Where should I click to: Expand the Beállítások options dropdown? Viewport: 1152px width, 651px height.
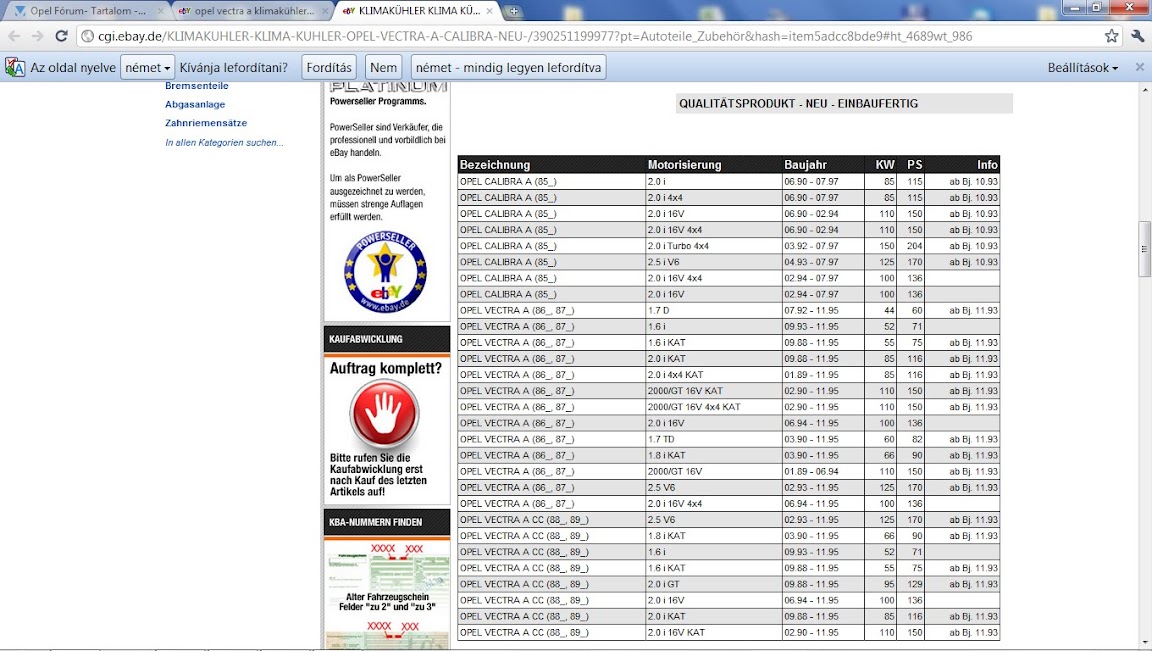[x=1082, y=68]
